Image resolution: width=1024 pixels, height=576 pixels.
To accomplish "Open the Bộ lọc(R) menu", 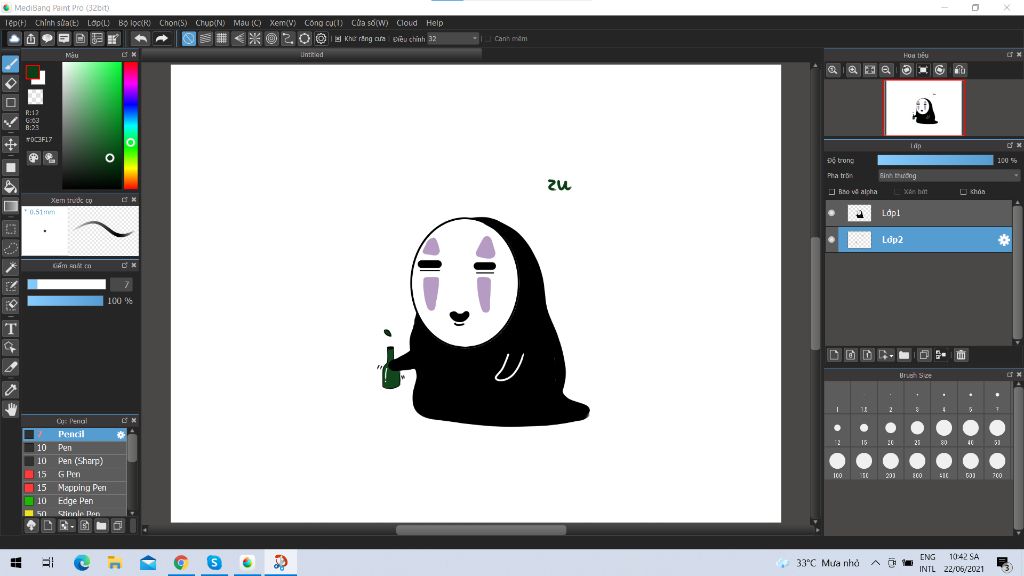I will 135,23.
